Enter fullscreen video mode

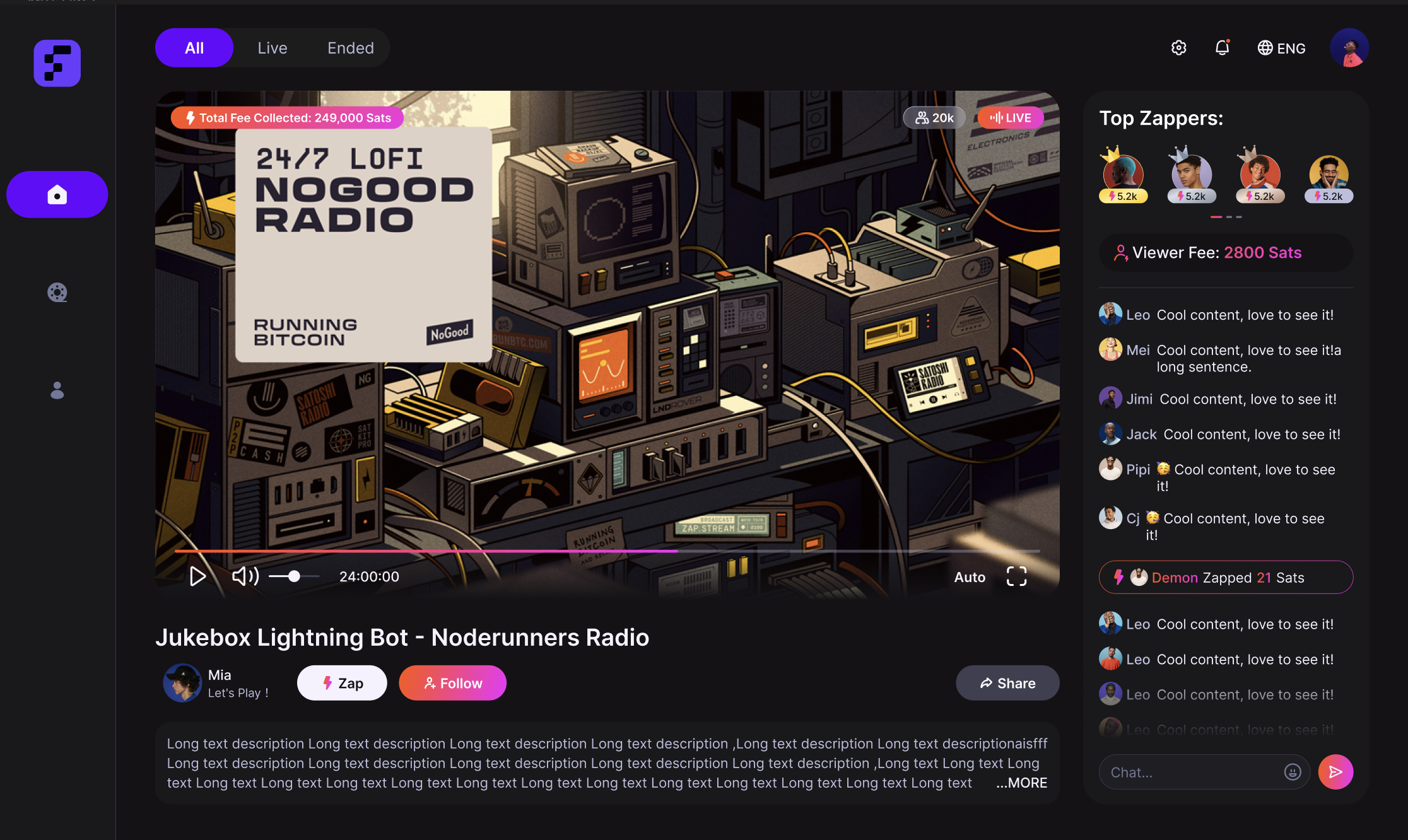[1016, 576]
